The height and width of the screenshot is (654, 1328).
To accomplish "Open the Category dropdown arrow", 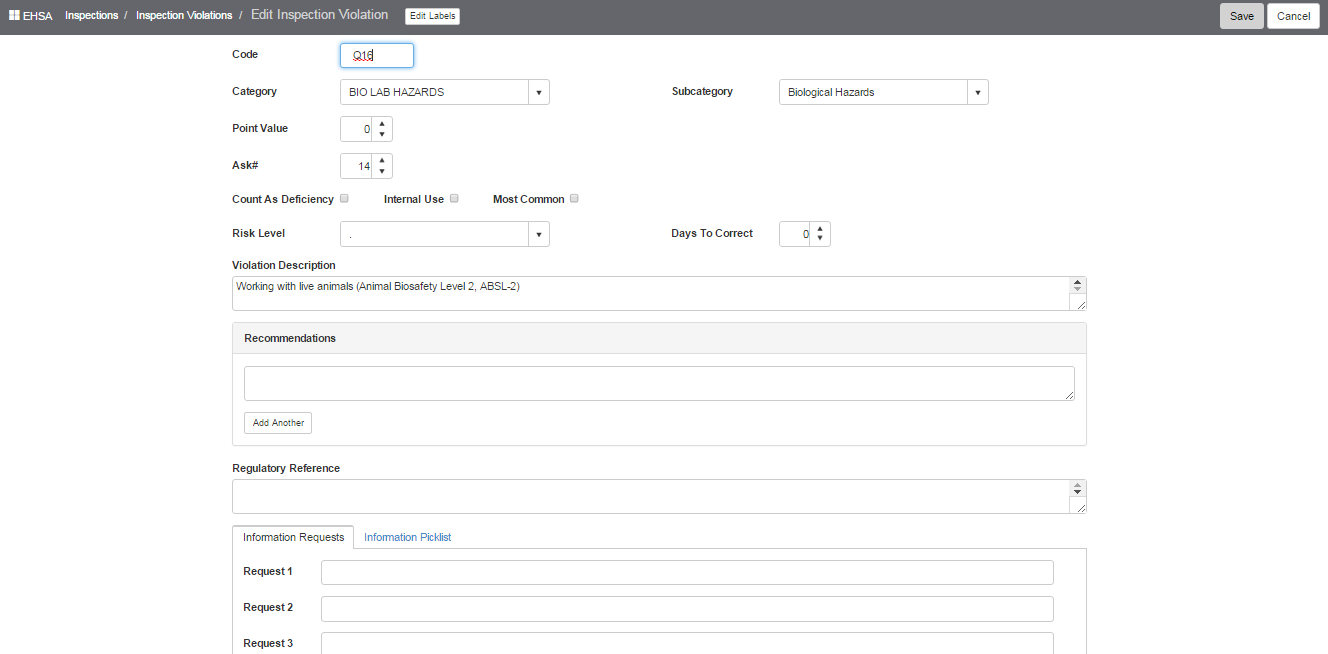I will 539,92.
